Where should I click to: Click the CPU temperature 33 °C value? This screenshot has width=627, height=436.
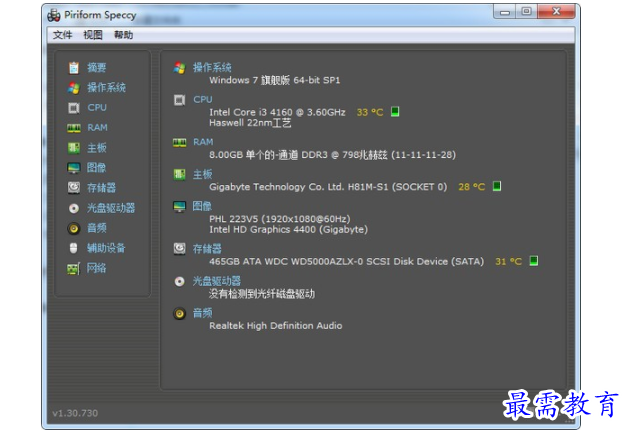click(370, 112)
